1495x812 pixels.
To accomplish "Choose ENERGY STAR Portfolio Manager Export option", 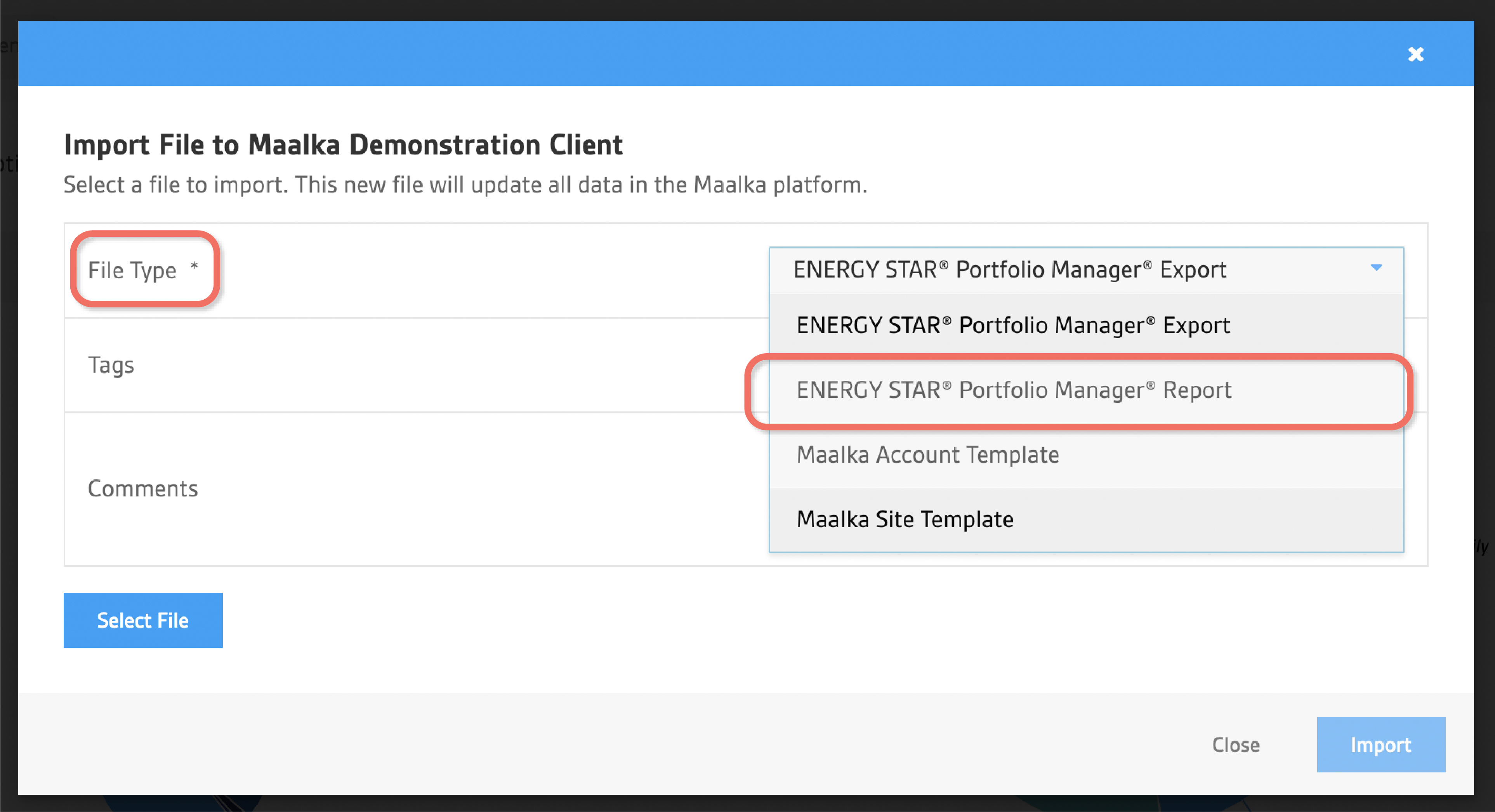I will [1086, 325].
